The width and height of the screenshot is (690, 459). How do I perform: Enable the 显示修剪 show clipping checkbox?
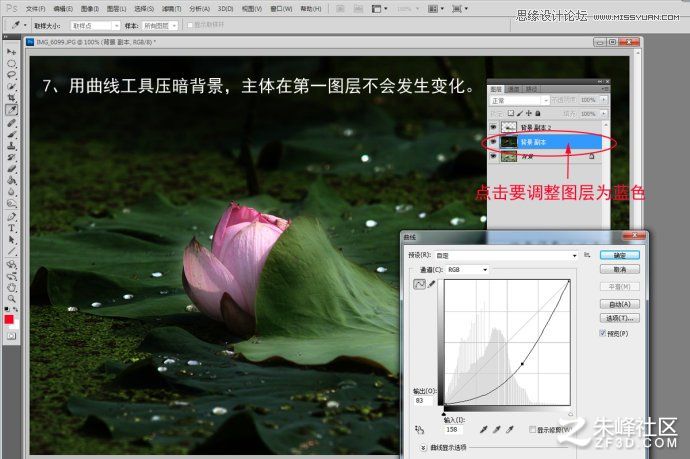533,429
